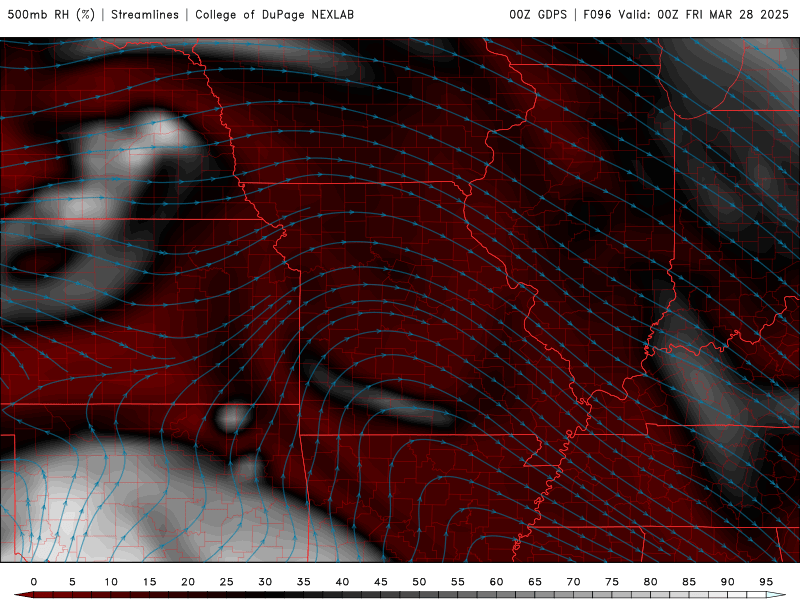
Task: Click "College of DuPage NEXLAB" header text
Action: coord(274,15)
